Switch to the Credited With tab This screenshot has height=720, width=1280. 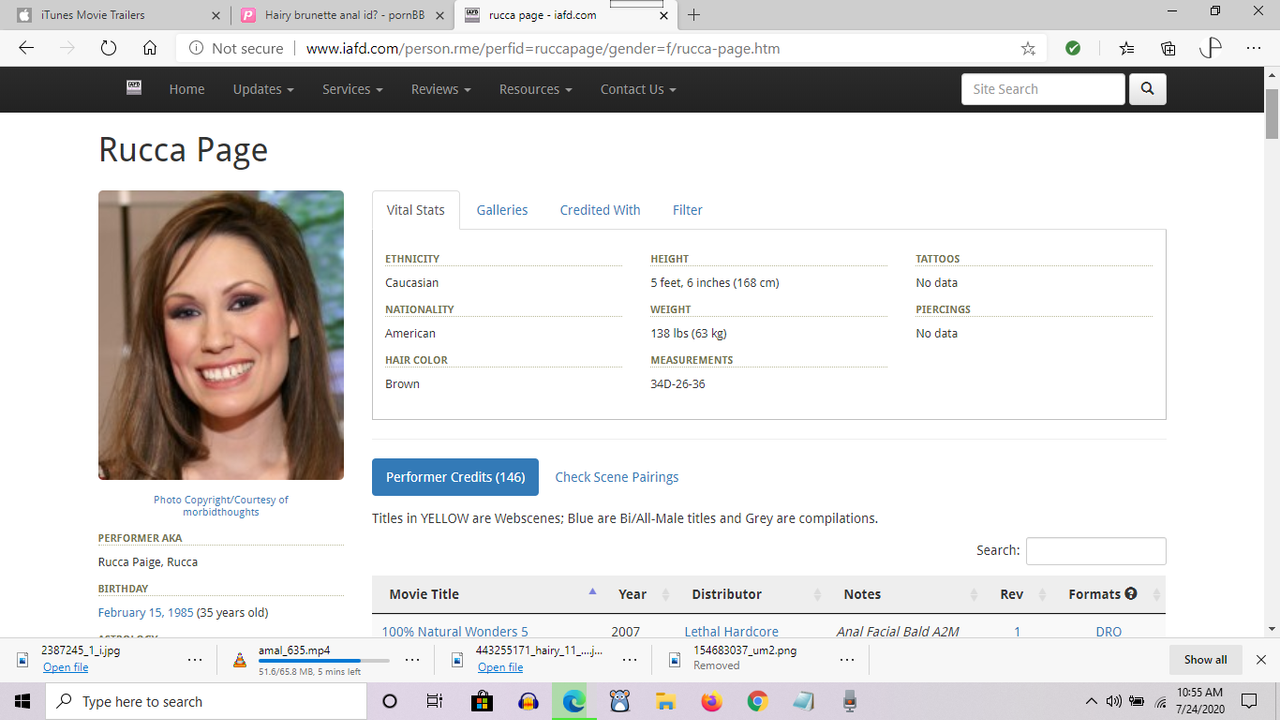600,210
